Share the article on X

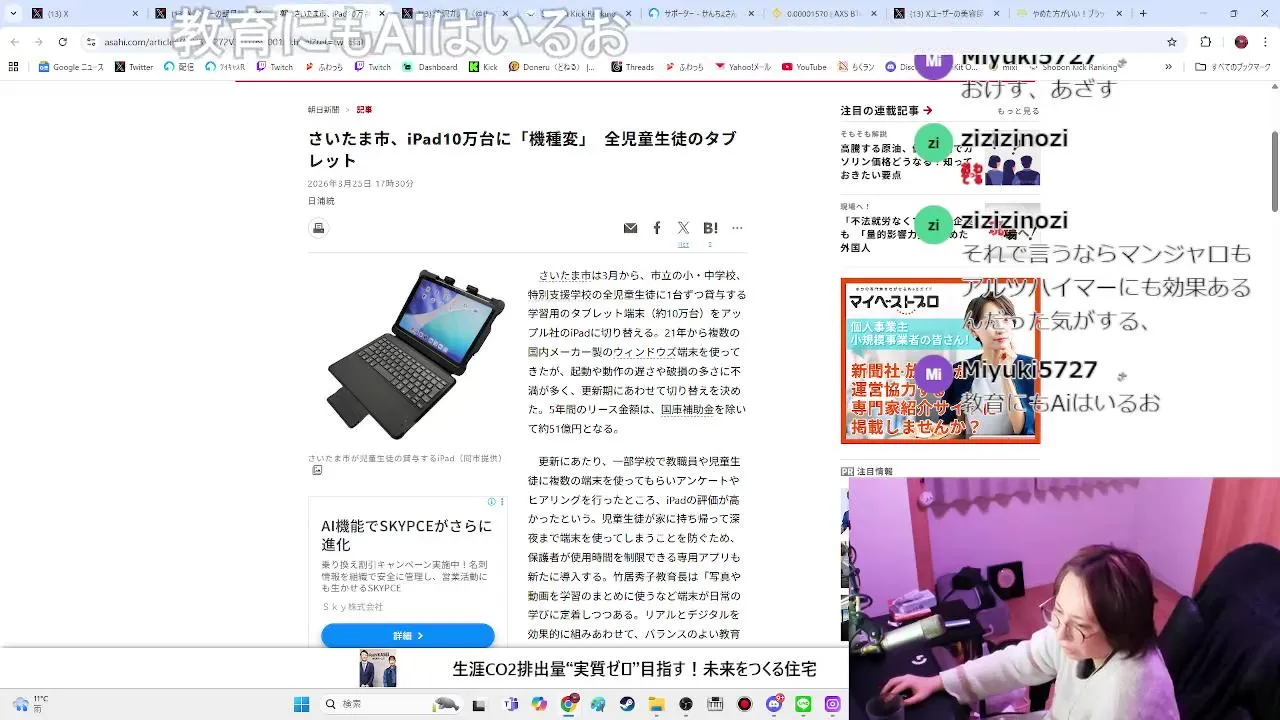683,228
